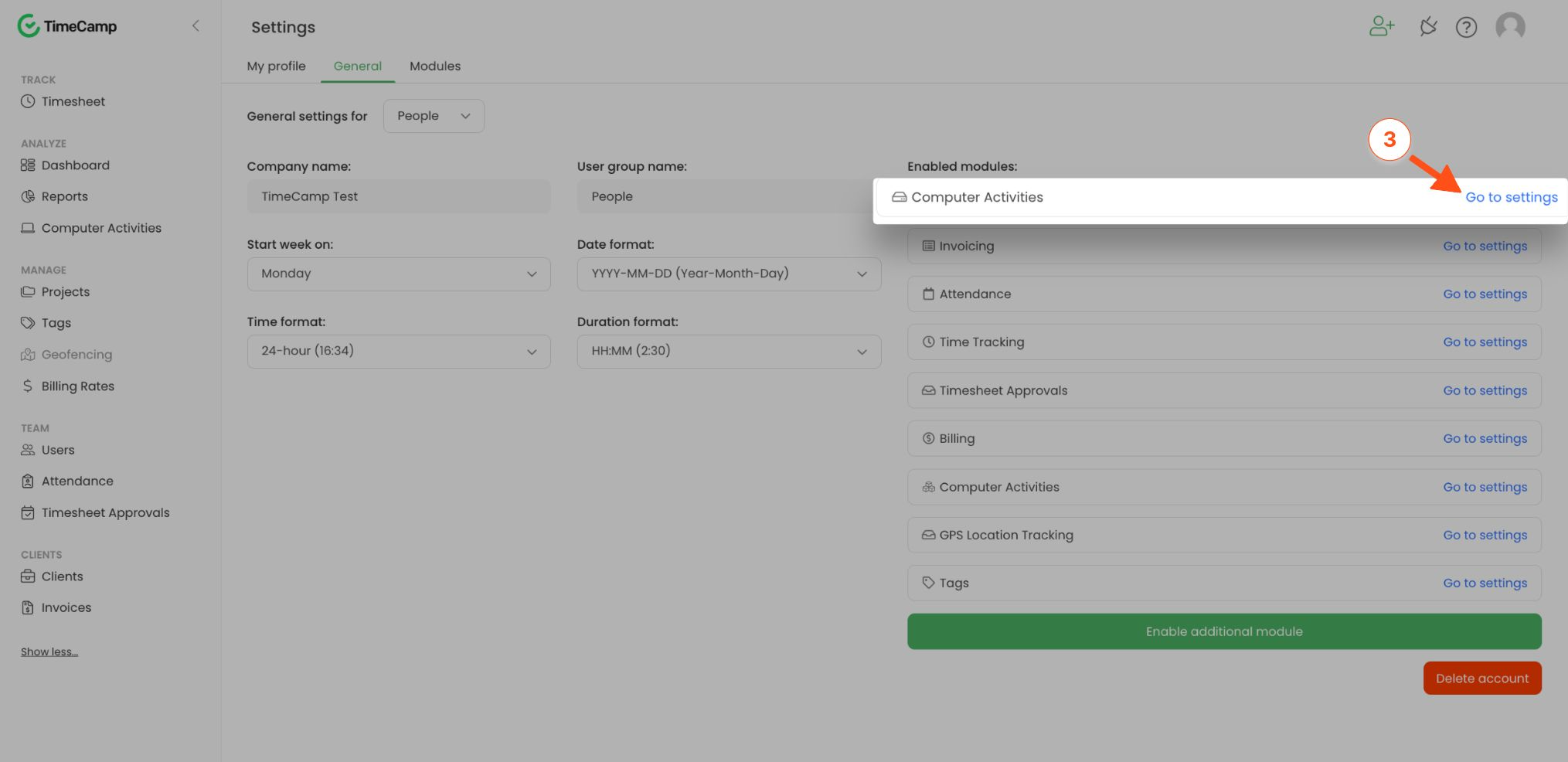
Task: Open the Duration format dropdown
Action: tap(729, 351)
